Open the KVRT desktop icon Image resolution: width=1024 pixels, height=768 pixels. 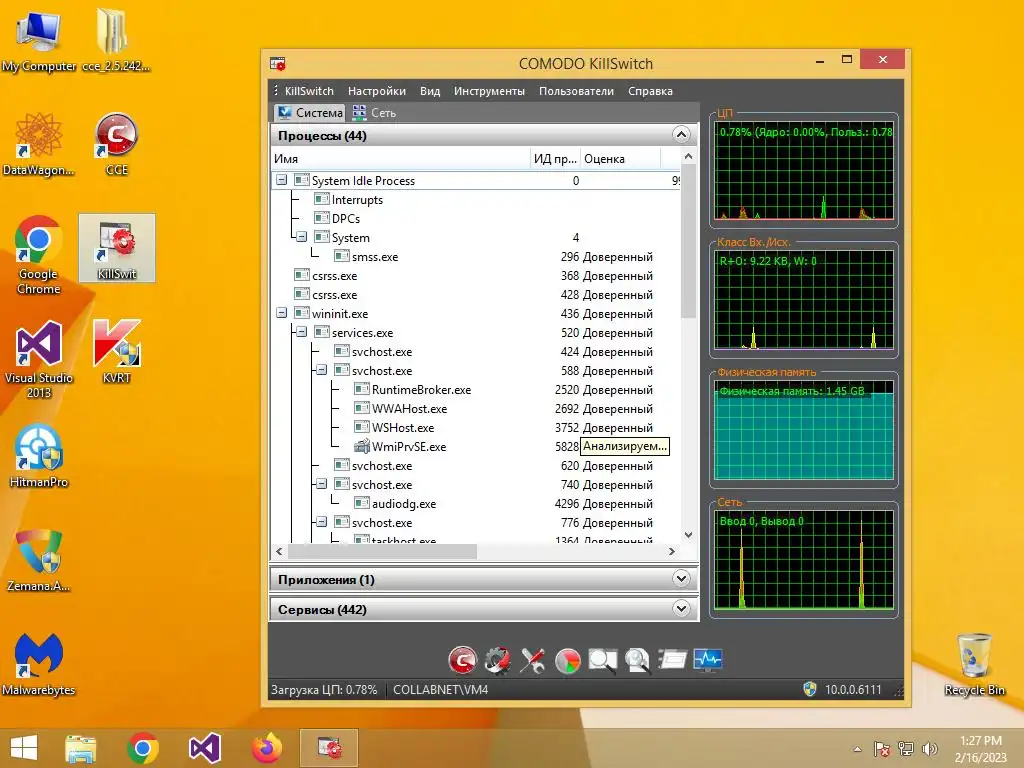click(x=116, y=351)
